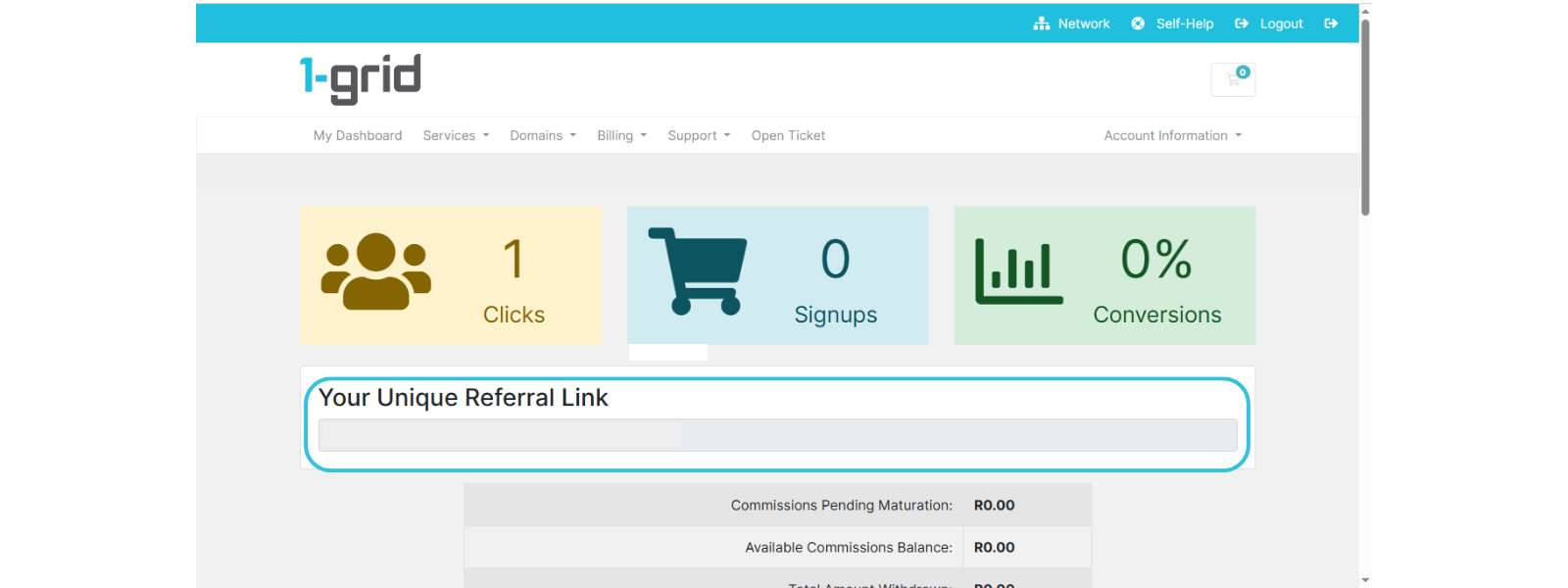This screenshot has width=1568, height=588.
Task: Open the Self-Help link
Action: coord(1185,24)
